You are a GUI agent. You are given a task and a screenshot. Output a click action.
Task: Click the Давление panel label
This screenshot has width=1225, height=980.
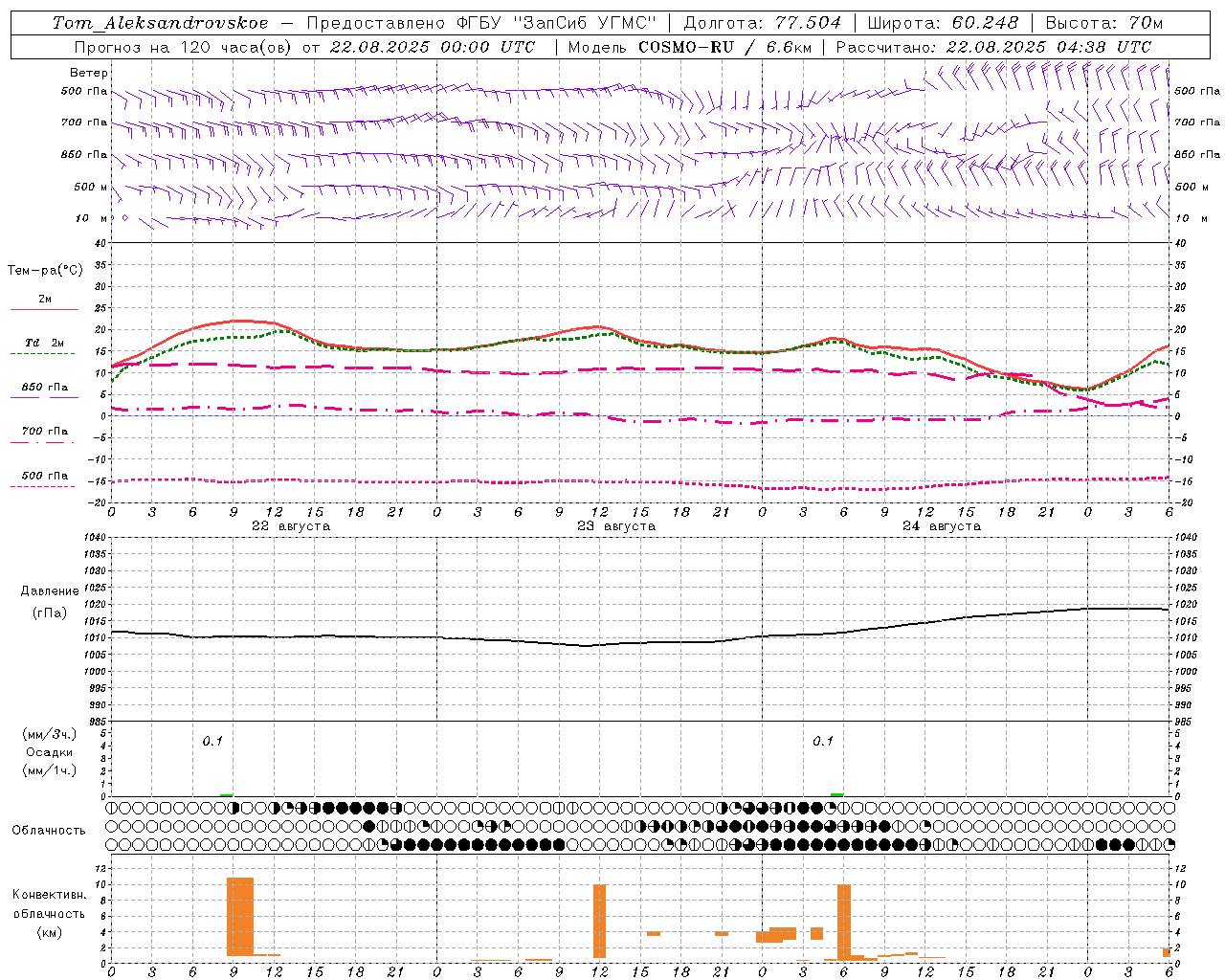(50, 591)
